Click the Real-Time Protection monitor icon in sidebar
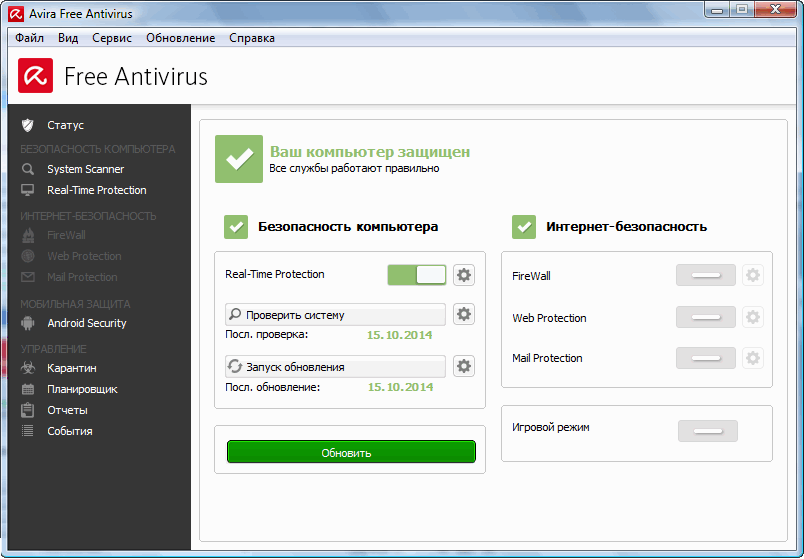Viewport: 804px width, 559px height. point(28,190)
